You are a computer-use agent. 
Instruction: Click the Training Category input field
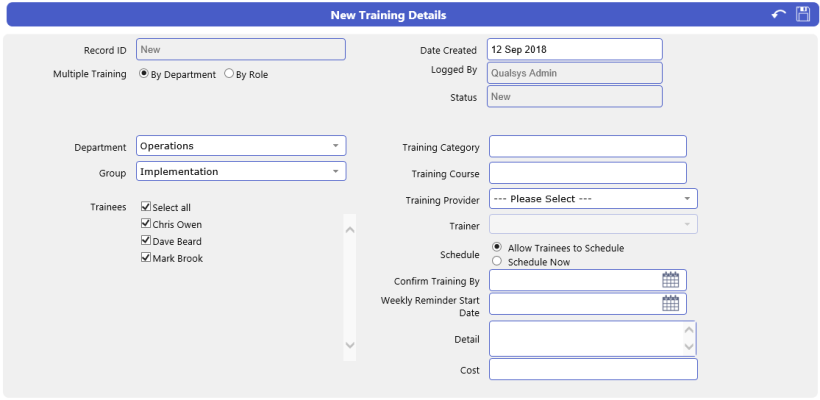click(587, 146)
